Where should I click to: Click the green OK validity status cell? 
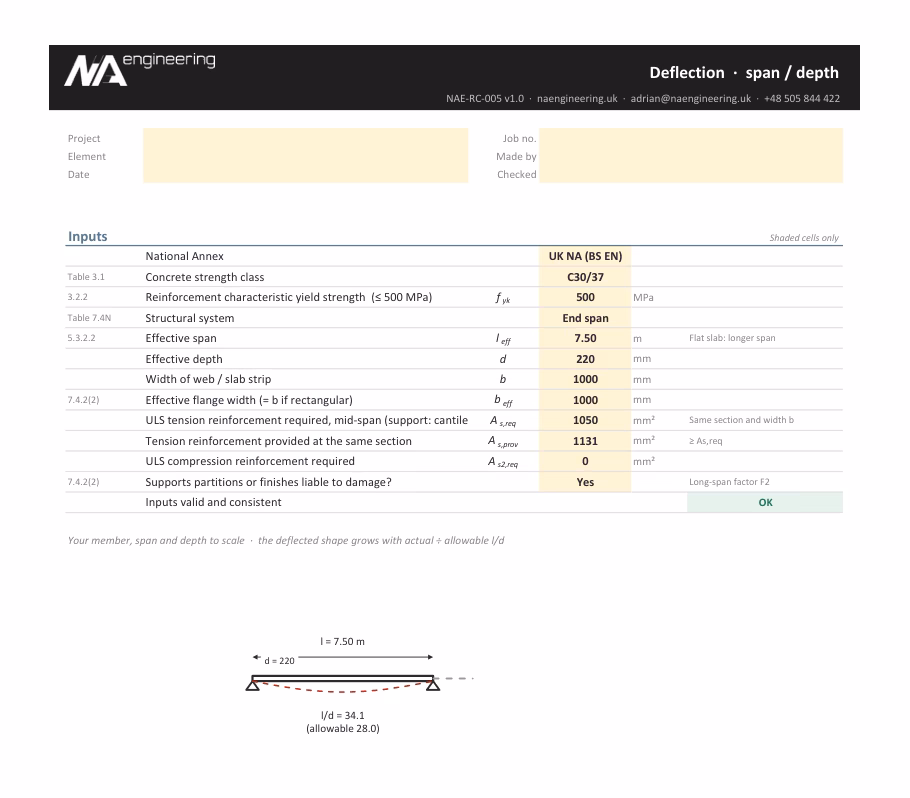point(765,503)
